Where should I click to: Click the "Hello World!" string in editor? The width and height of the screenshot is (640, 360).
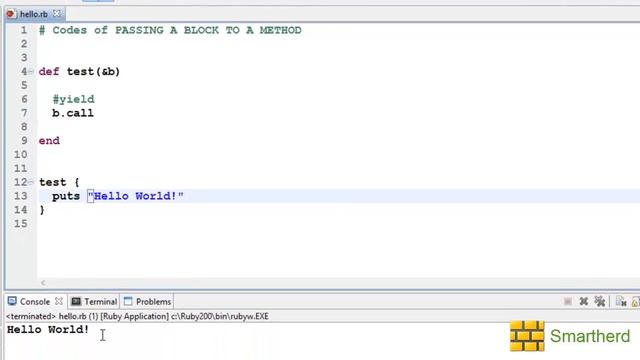136,196
